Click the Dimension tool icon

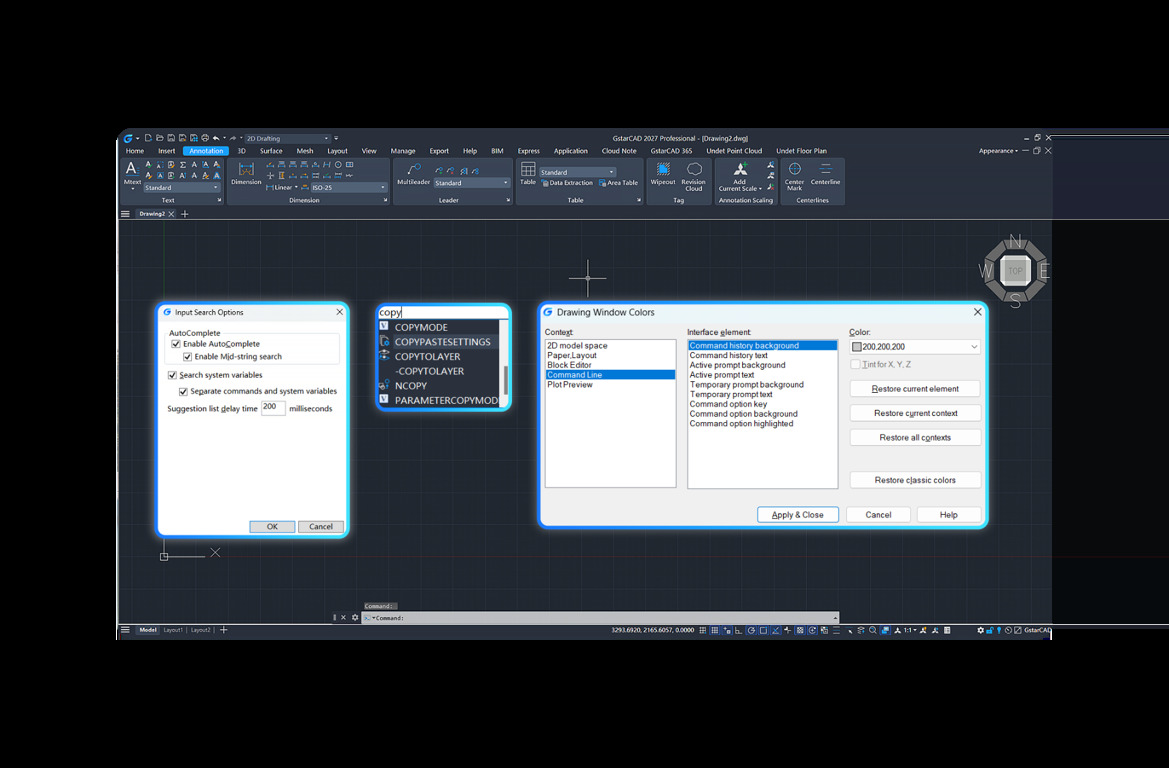246,170
